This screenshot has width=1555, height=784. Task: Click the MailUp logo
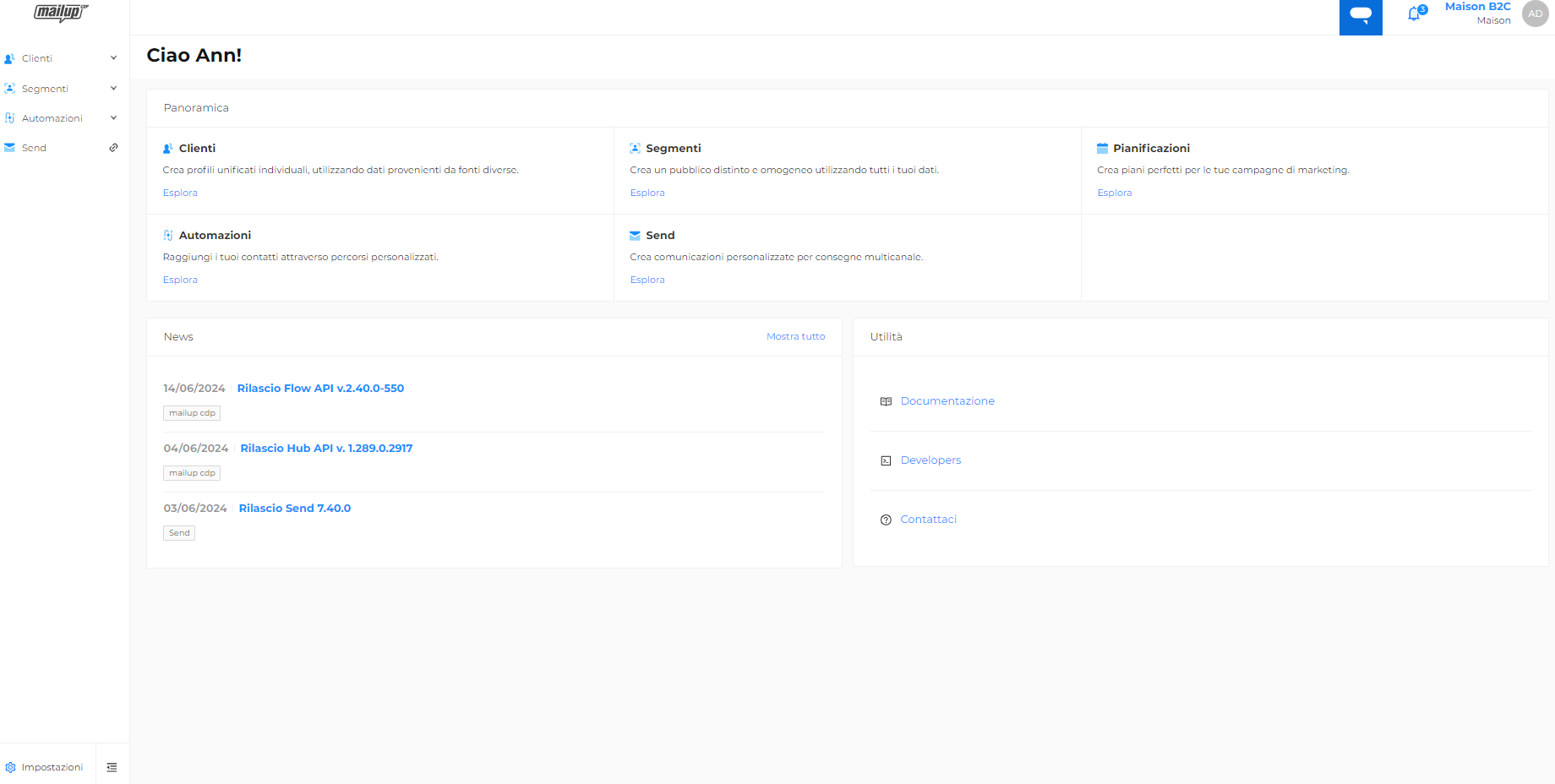tap(61, 12)
